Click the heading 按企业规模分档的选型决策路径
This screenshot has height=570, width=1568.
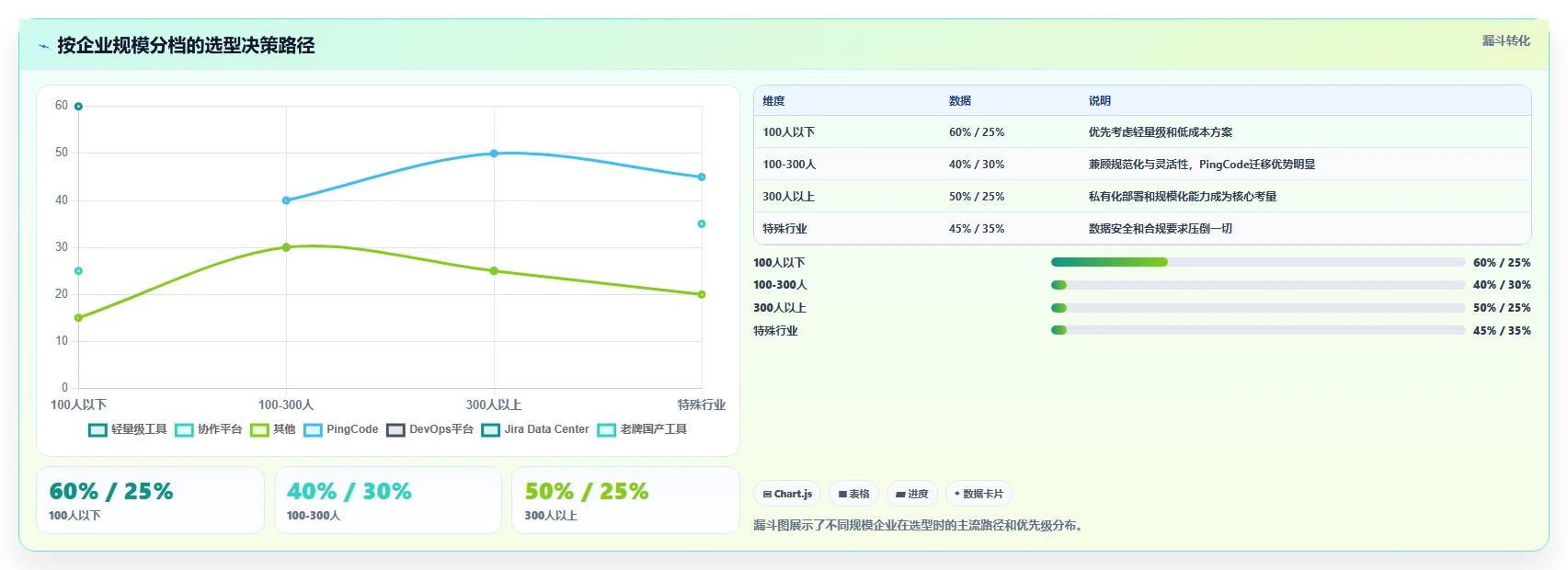186,46
